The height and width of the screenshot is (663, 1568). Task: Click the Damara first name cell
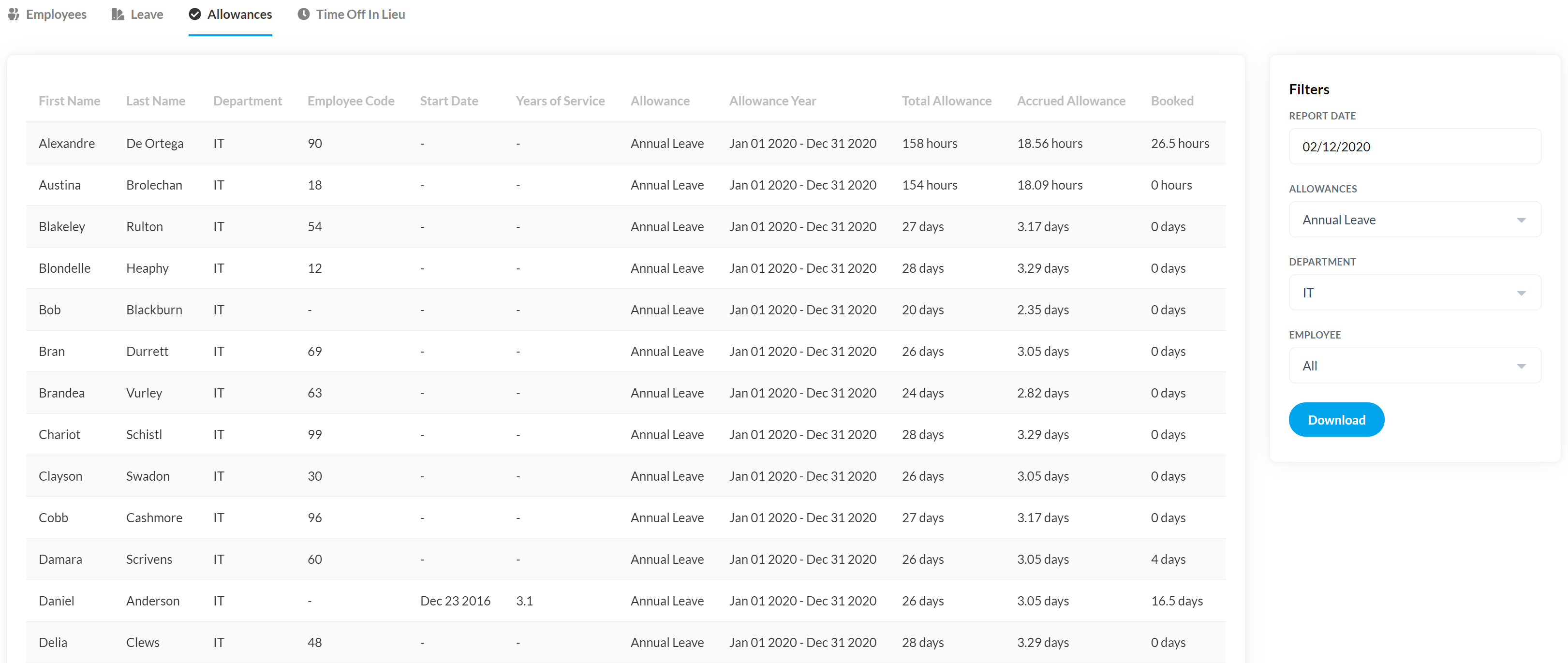tap(61, 560)
